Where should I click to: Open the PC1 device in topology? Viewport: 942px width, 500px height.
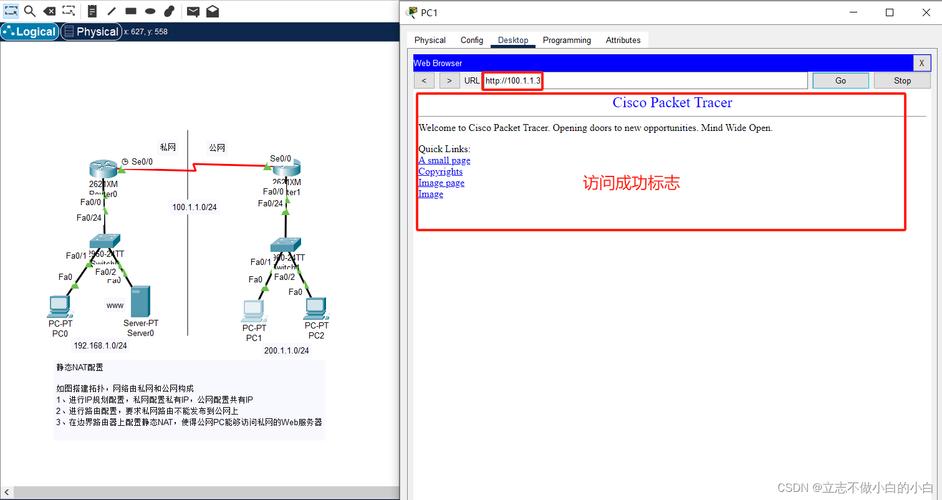[255, 311]
